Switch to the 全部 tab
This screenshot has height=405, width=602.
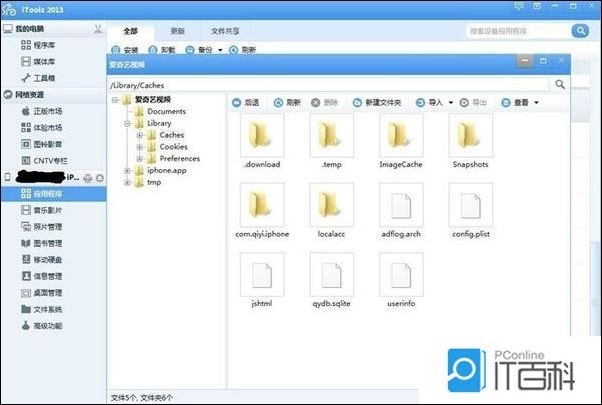pyautogui.click(x=131, y=31)
